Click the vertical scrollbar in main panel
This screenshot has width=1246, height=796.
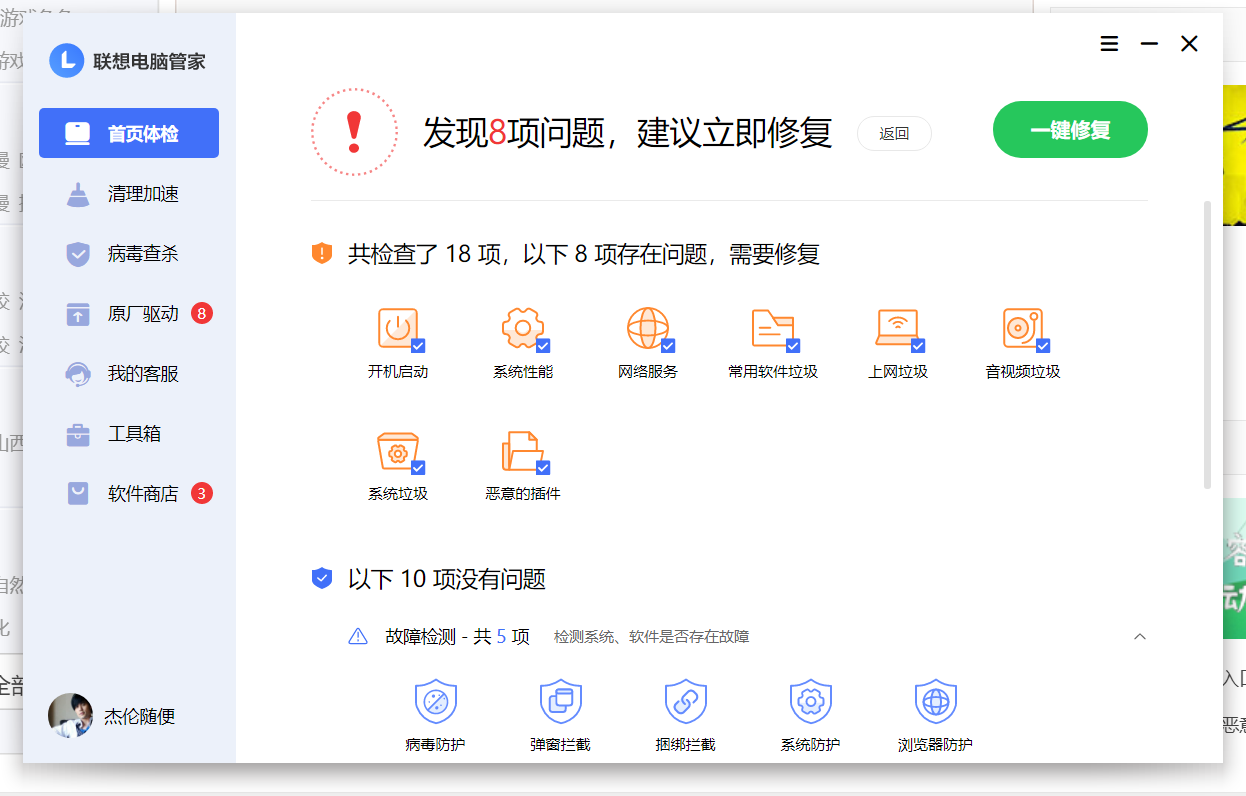point(1207,345)
